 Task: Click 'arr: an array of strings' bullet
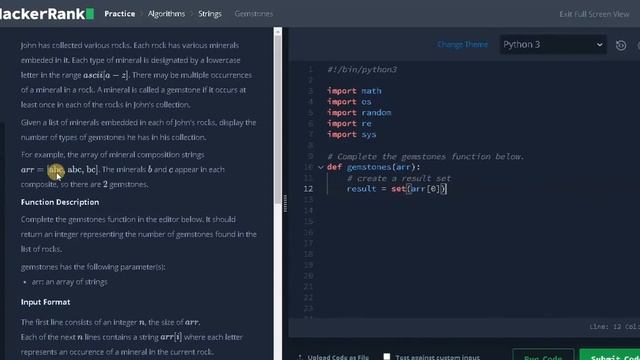pos(69,282)
